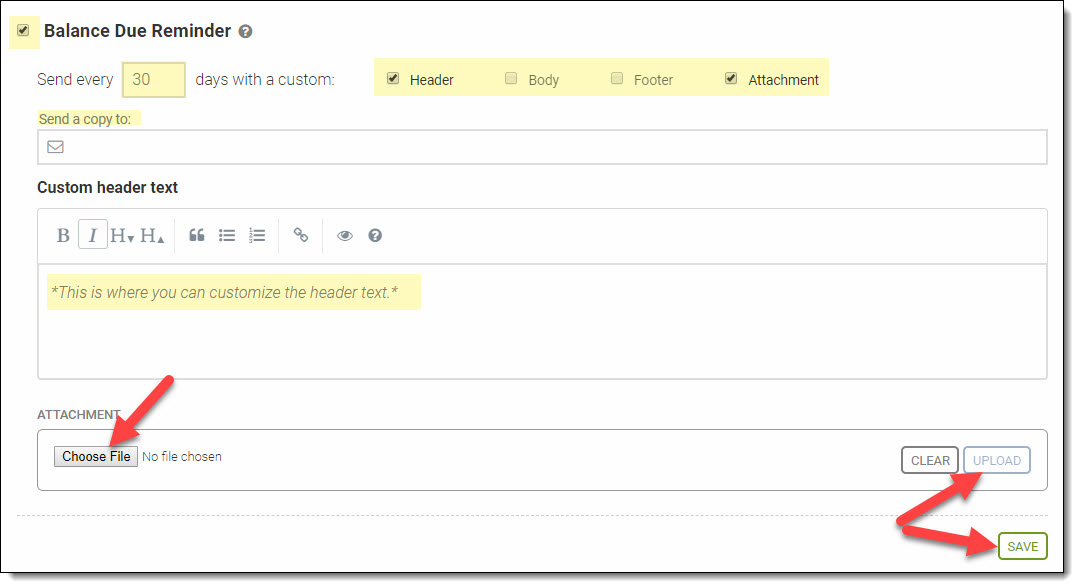Disable the Balance Due Reminder checkbox
The image size is (1079, 588).
tap(23, 30)
